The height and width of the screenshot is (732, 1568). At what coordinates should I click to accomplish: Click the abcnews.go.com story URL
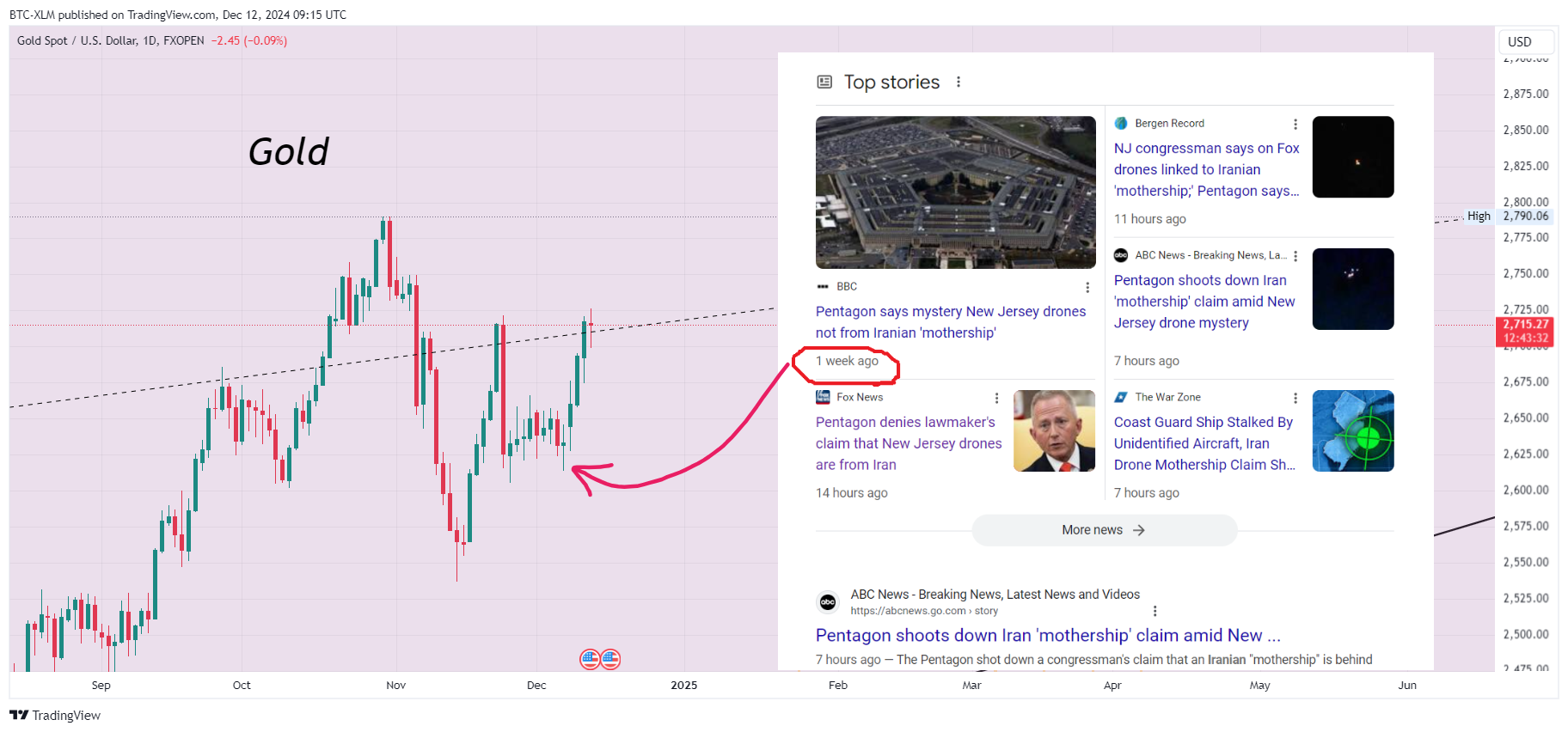924,611
